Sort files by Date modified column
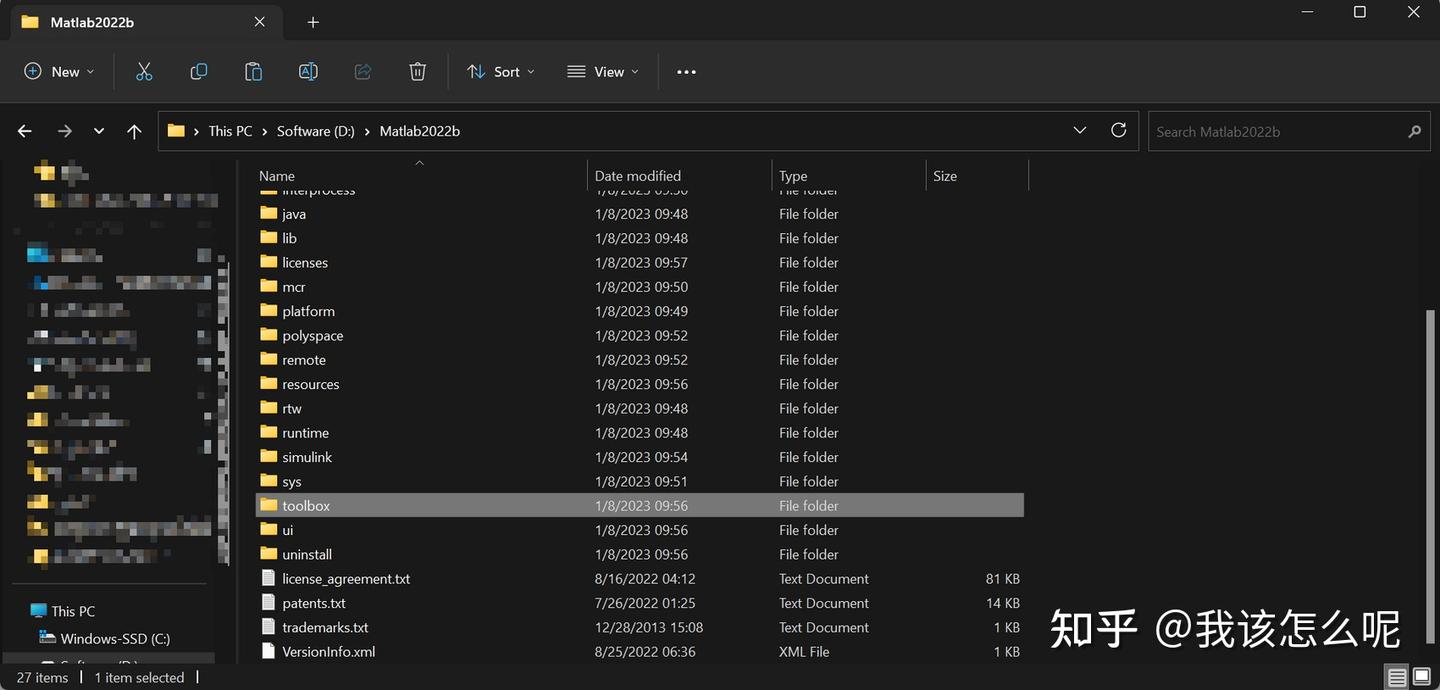 coord(638,176)
